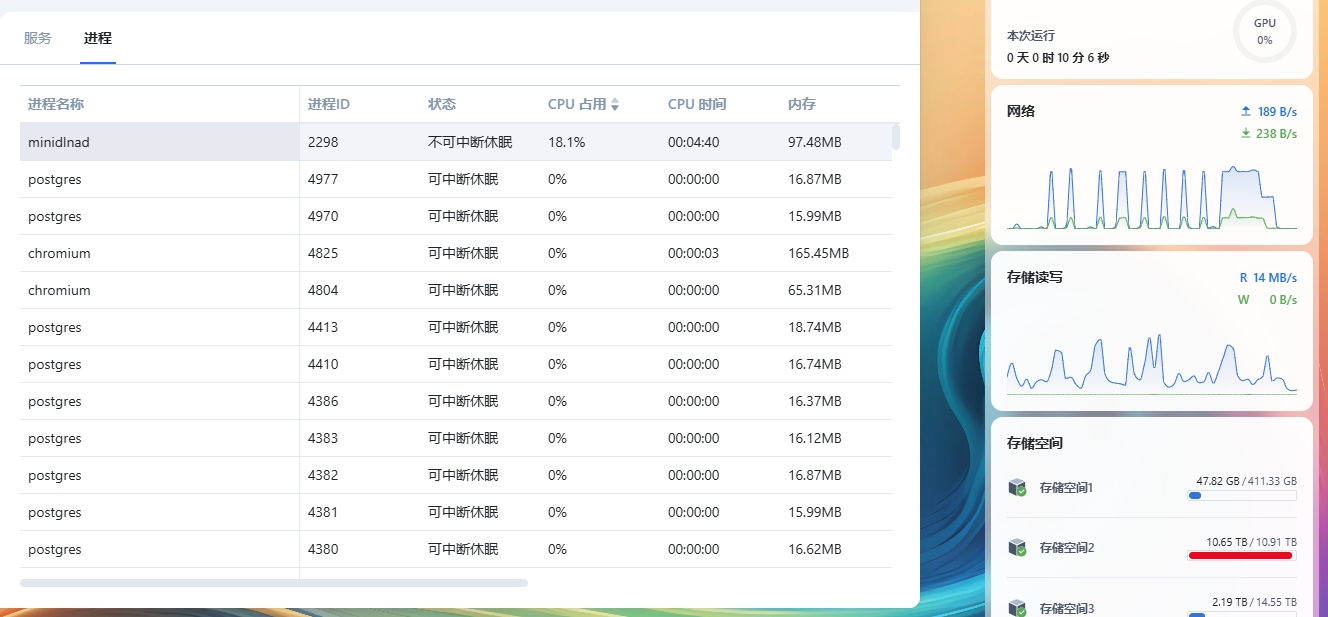This screenshot has height=617, width=1328.
Task: Open the 网络 widget title
Action: (x=1021, y=111)
